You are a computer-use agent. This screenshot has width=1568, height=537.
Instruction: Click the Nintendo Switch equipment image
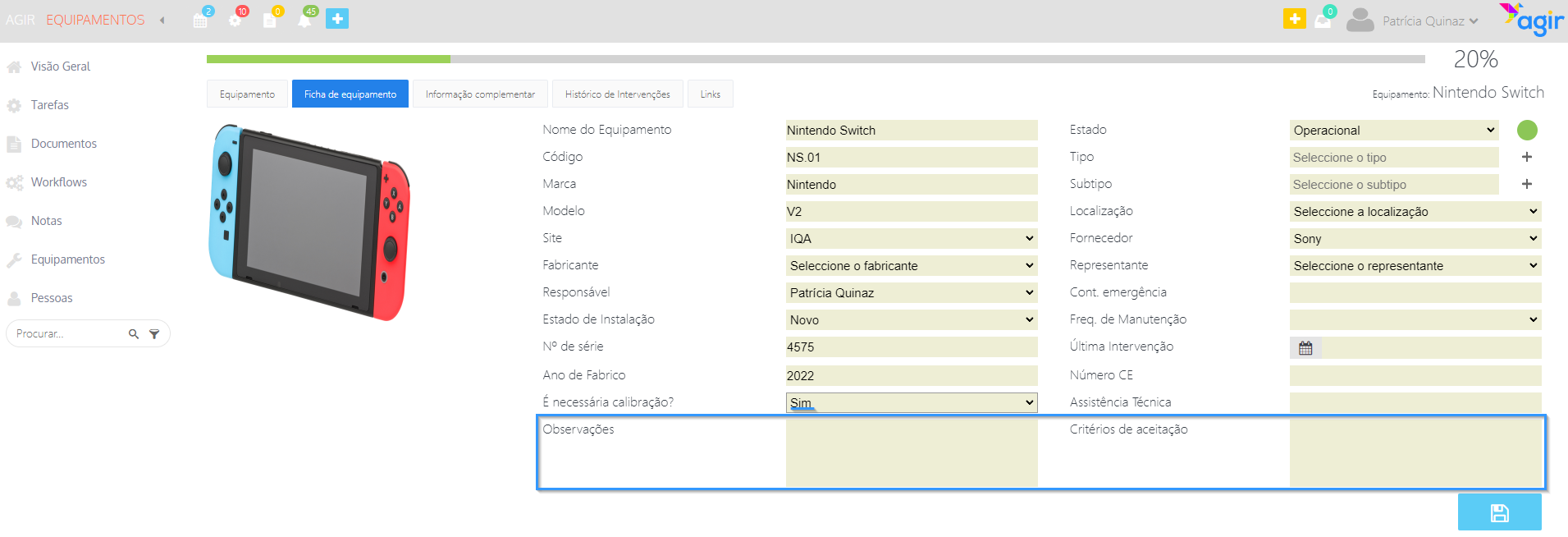point(309,222)
